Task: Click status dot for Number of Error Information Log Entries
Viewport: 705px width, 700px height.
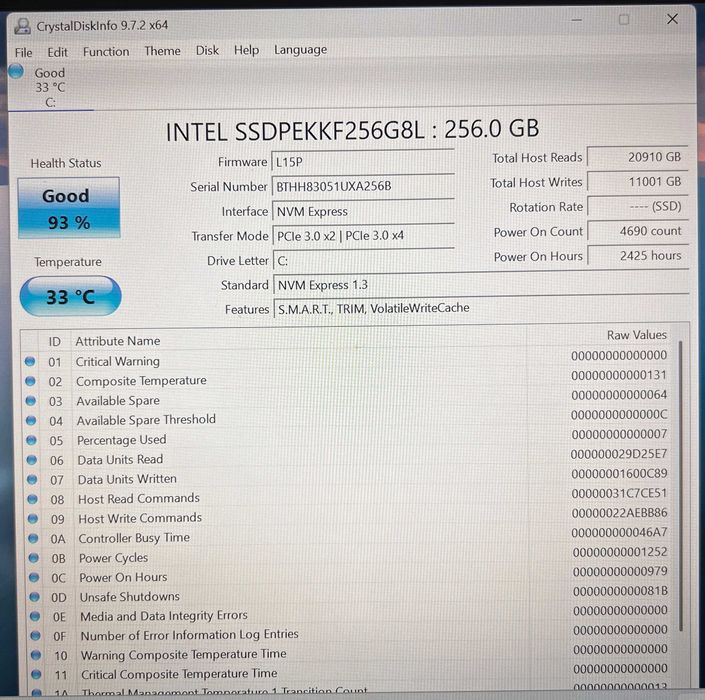Action: coord(36,636)
